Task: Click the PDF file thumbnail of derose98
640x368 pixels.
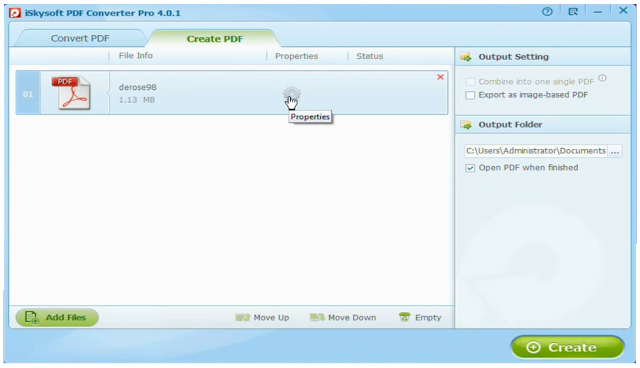Action: (x=71, y=93)
